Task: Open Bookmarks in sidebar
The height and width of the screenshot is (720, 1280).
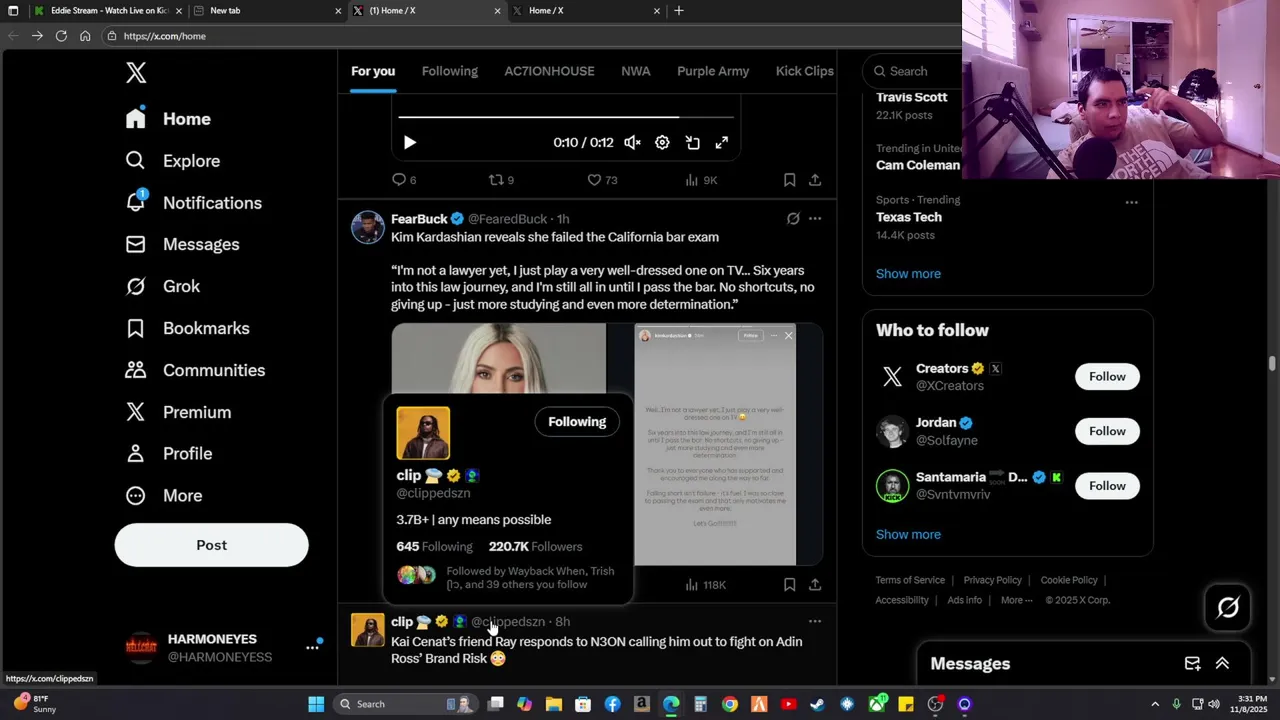Action: point(187,328)
